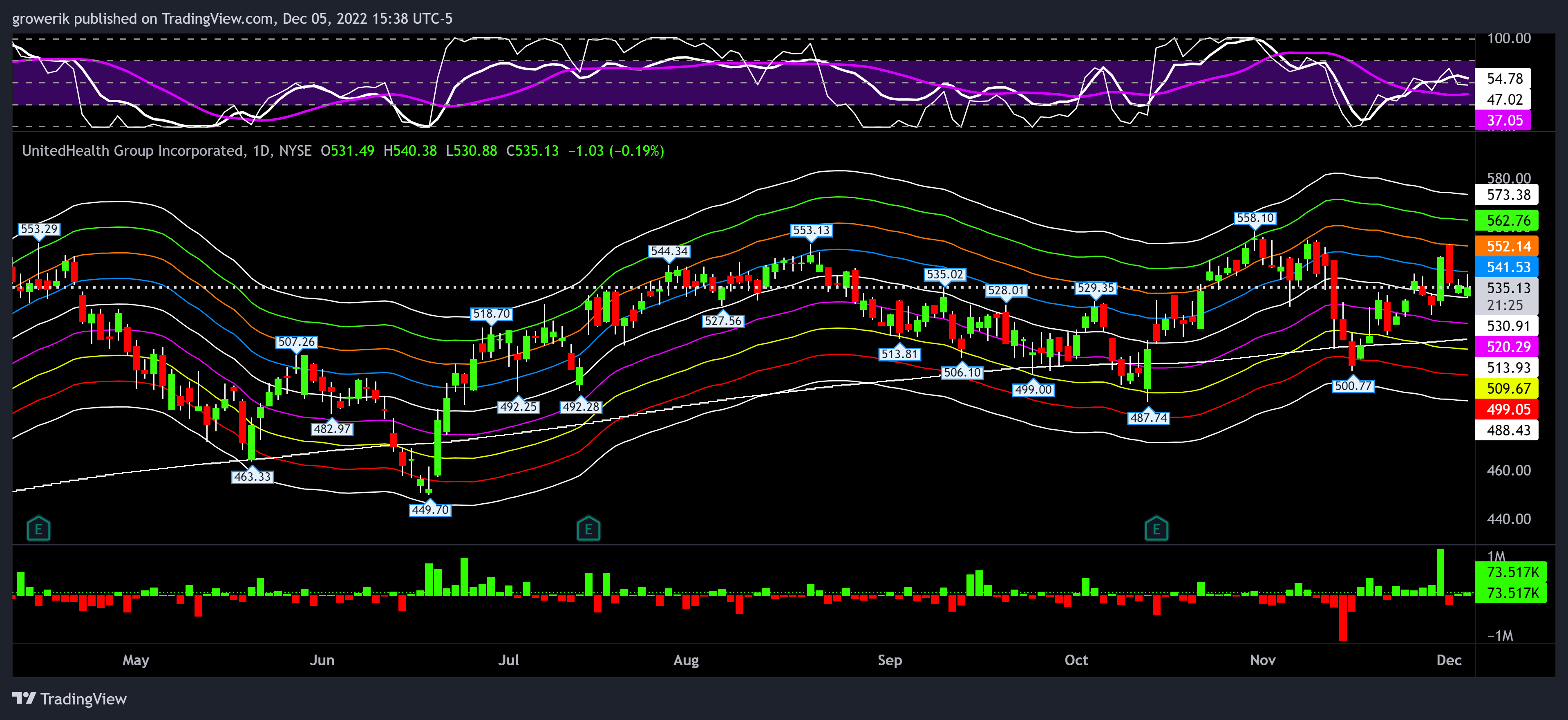This screenshot has height=720, width=1568.
Task: Click the Oct label on time axis
Action: tap(1076, 660)
